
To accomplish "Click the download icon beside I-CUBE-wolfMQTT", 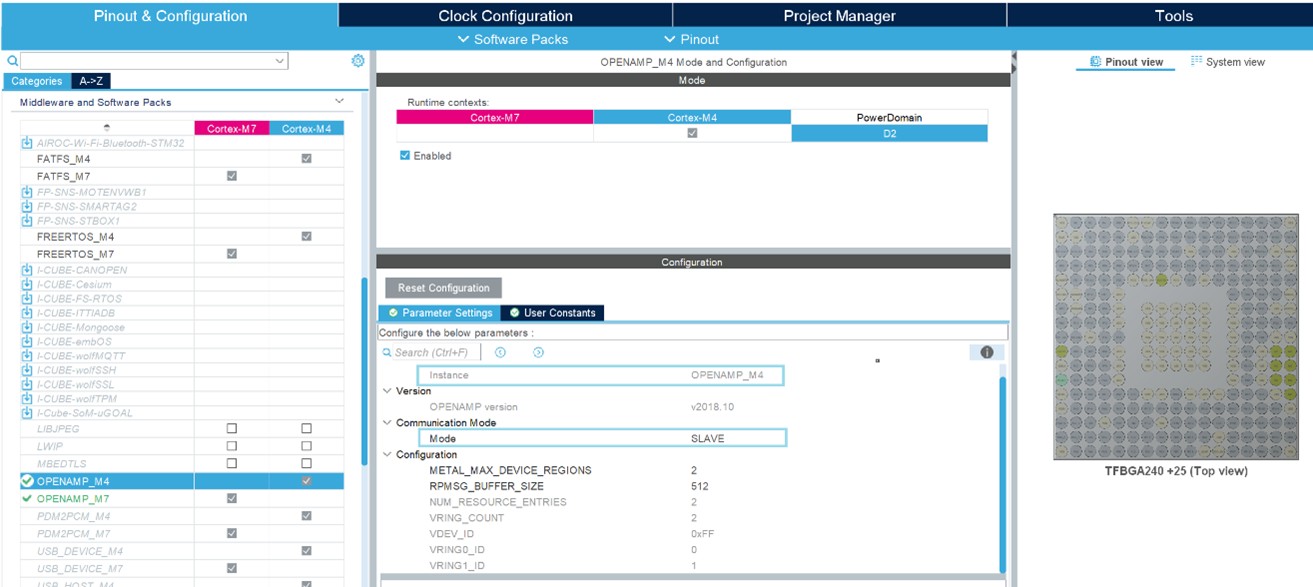I will point(27,356).
